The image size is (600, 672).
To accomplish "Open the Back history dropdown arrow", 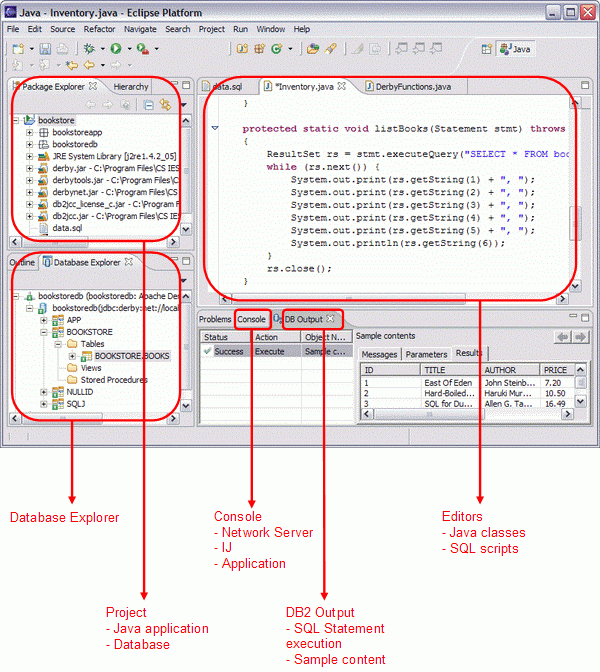I will [102, 65].
